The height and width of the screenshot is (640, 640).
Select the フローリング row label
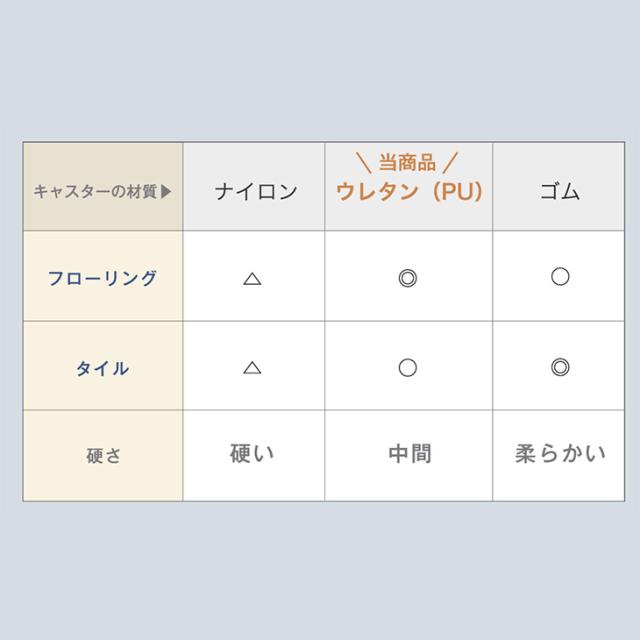[103, 278]
